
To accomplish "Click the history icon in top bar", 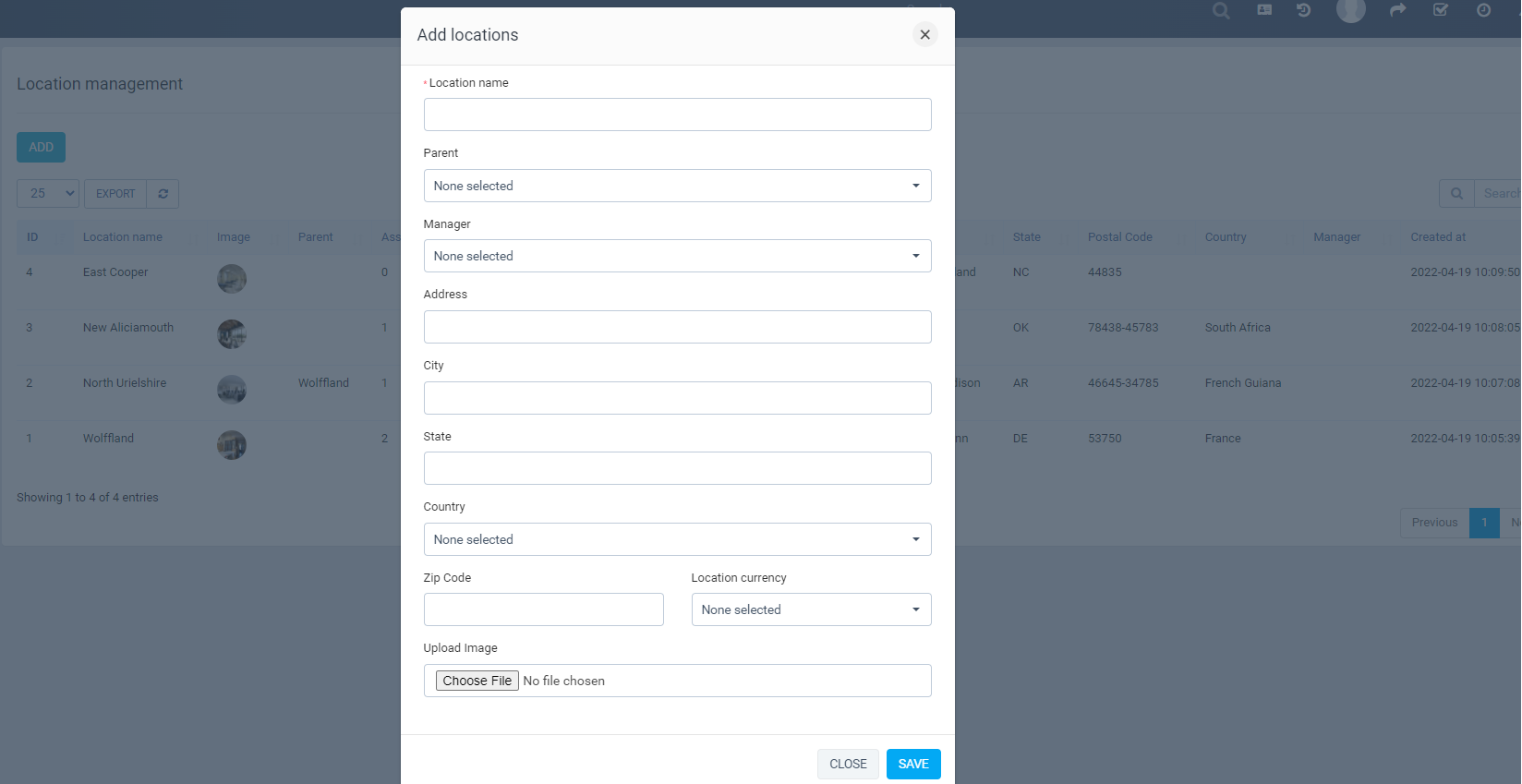I will click(x=1303, y=10).
